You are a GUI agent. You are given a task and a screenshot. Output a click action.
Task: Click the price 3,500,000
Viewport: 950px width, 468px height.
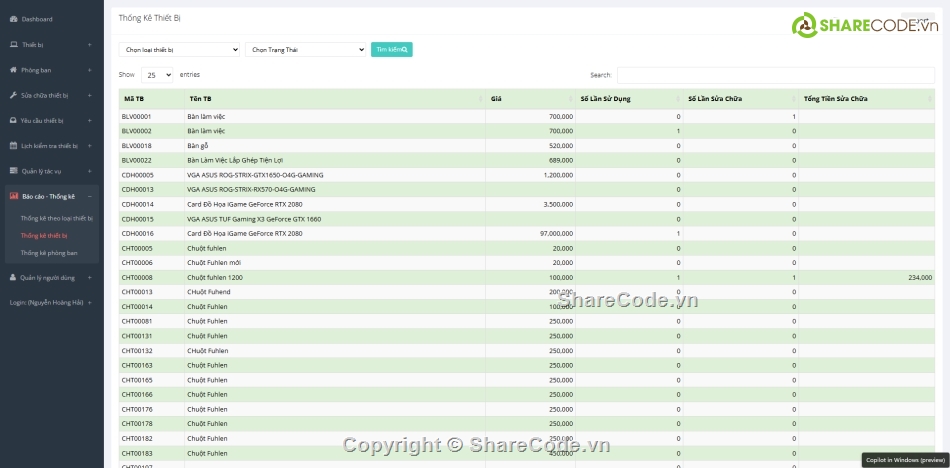[556, 204]
